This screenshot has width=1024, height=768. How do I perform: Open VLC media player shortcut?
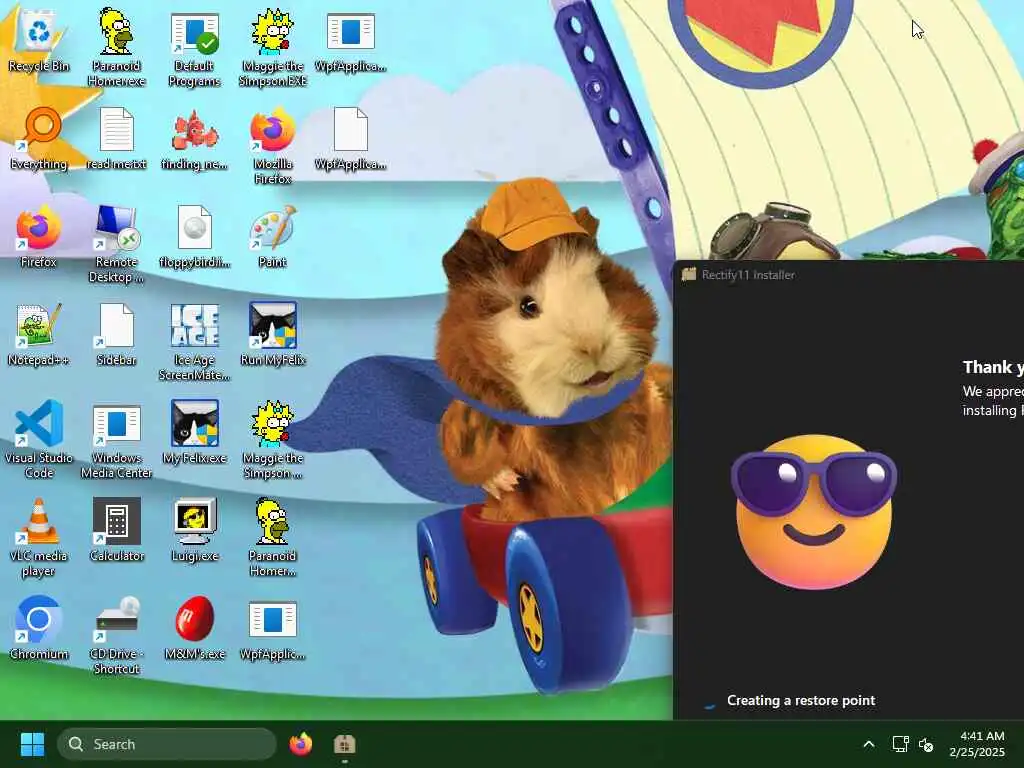click(x=39, y=537)
